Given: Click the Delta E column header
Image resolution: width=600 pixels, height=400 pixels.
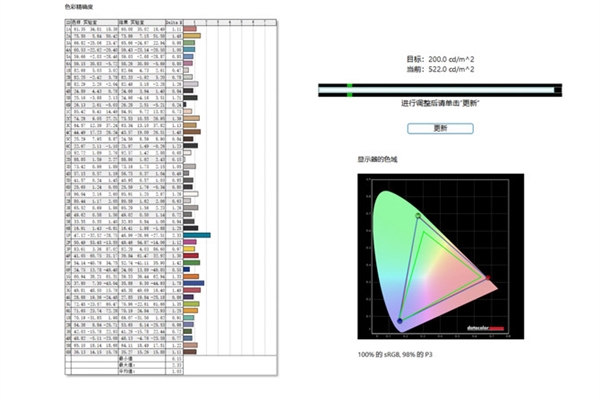Looking at the screenshot, I should click(x=174, y=21).
